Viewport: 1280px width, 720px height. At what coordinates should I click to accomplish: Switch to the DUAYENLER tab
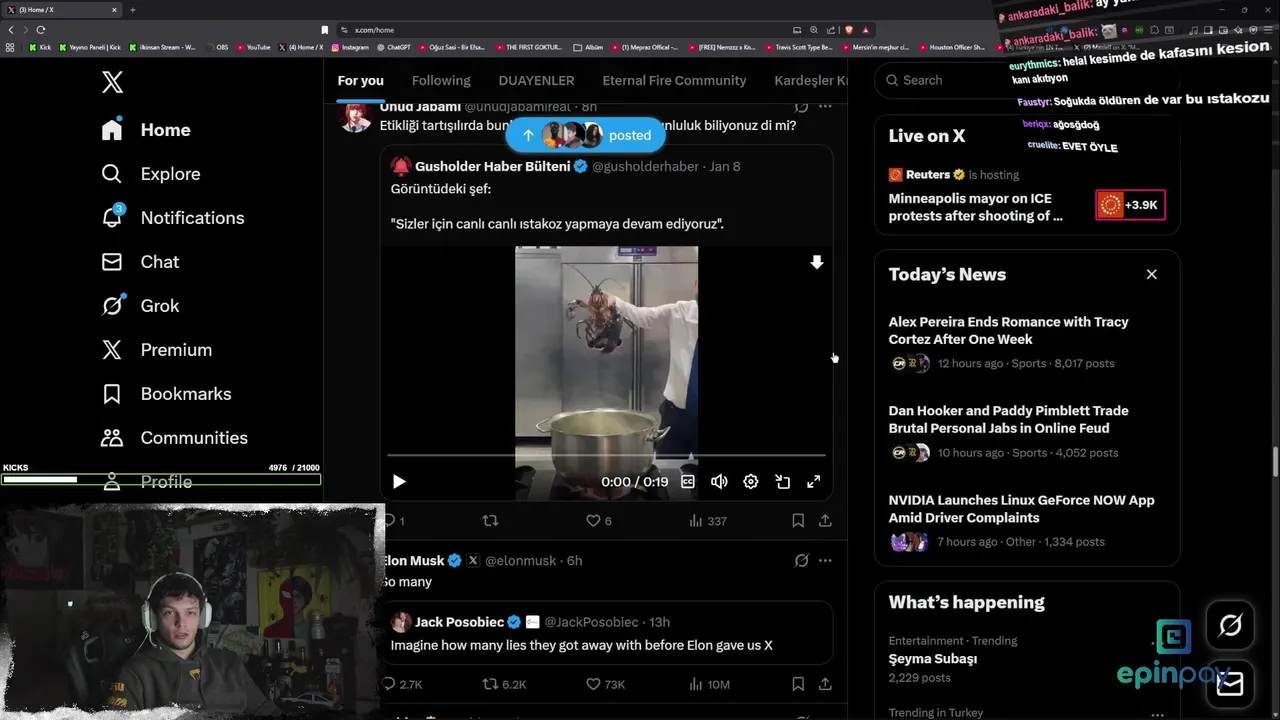(x=536, y=80)
